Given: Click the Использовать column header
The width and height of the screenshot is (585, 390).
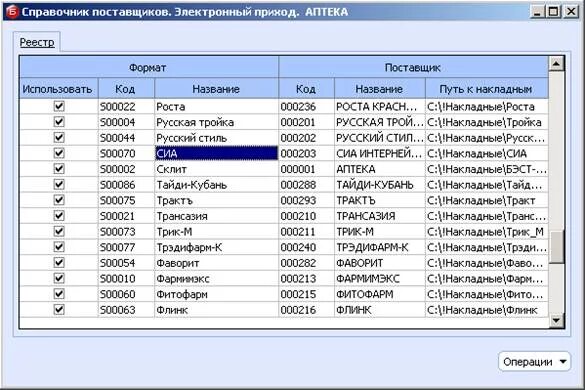Looking at the screenshot, I should pos(59,89).
